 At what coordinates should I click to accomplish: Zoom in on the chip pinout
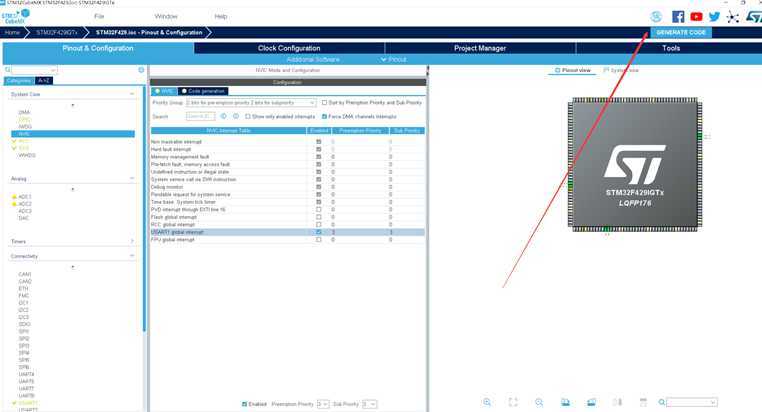tap(487, 402)
